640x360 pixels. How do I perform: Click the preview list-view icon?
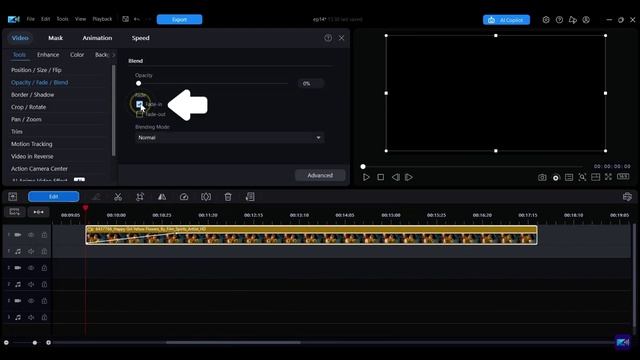[569, 178]
